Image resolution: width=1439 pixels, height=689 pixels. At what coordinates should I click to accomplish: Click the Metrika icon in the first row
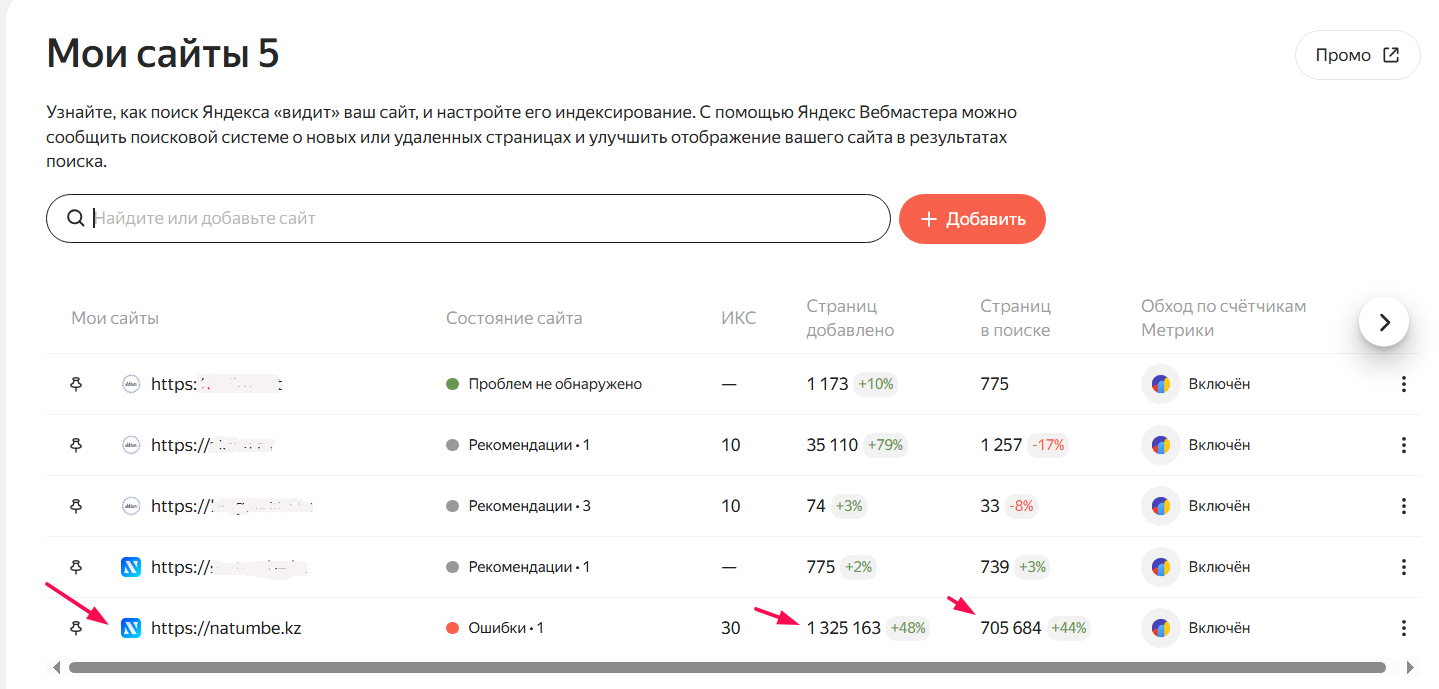1161,384
